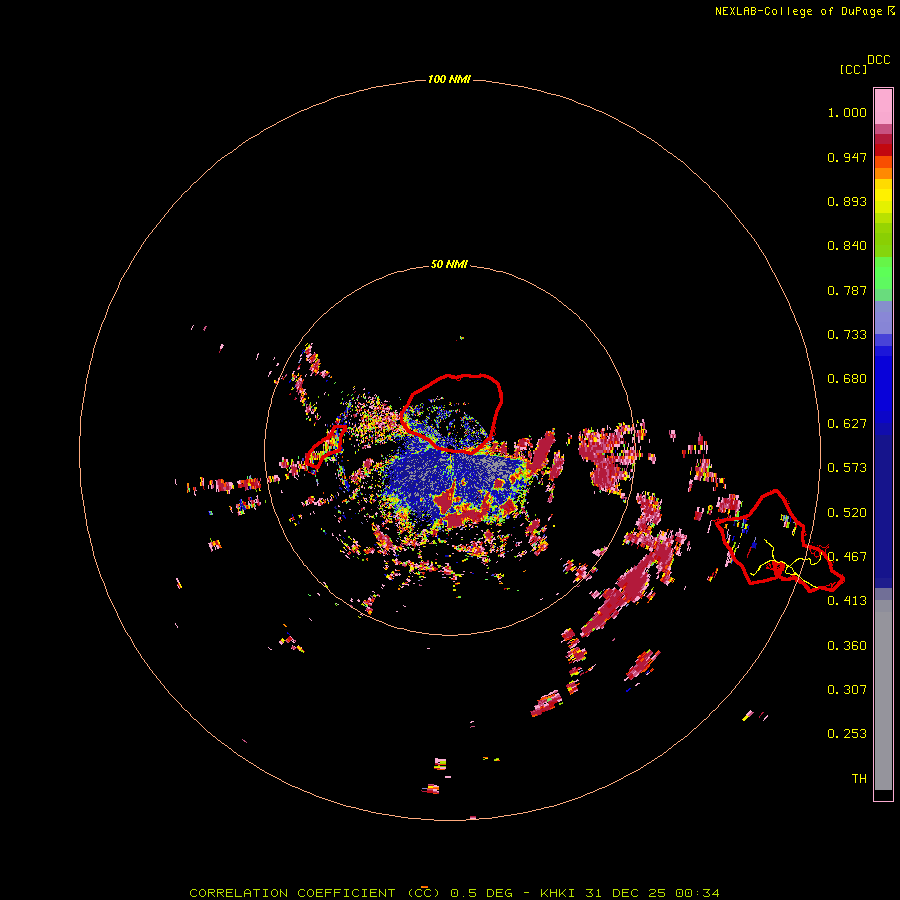Viewport: 900px width, 900px height.
Task: Click the 0.893 scale value
Action: click(x=847, y=201)
